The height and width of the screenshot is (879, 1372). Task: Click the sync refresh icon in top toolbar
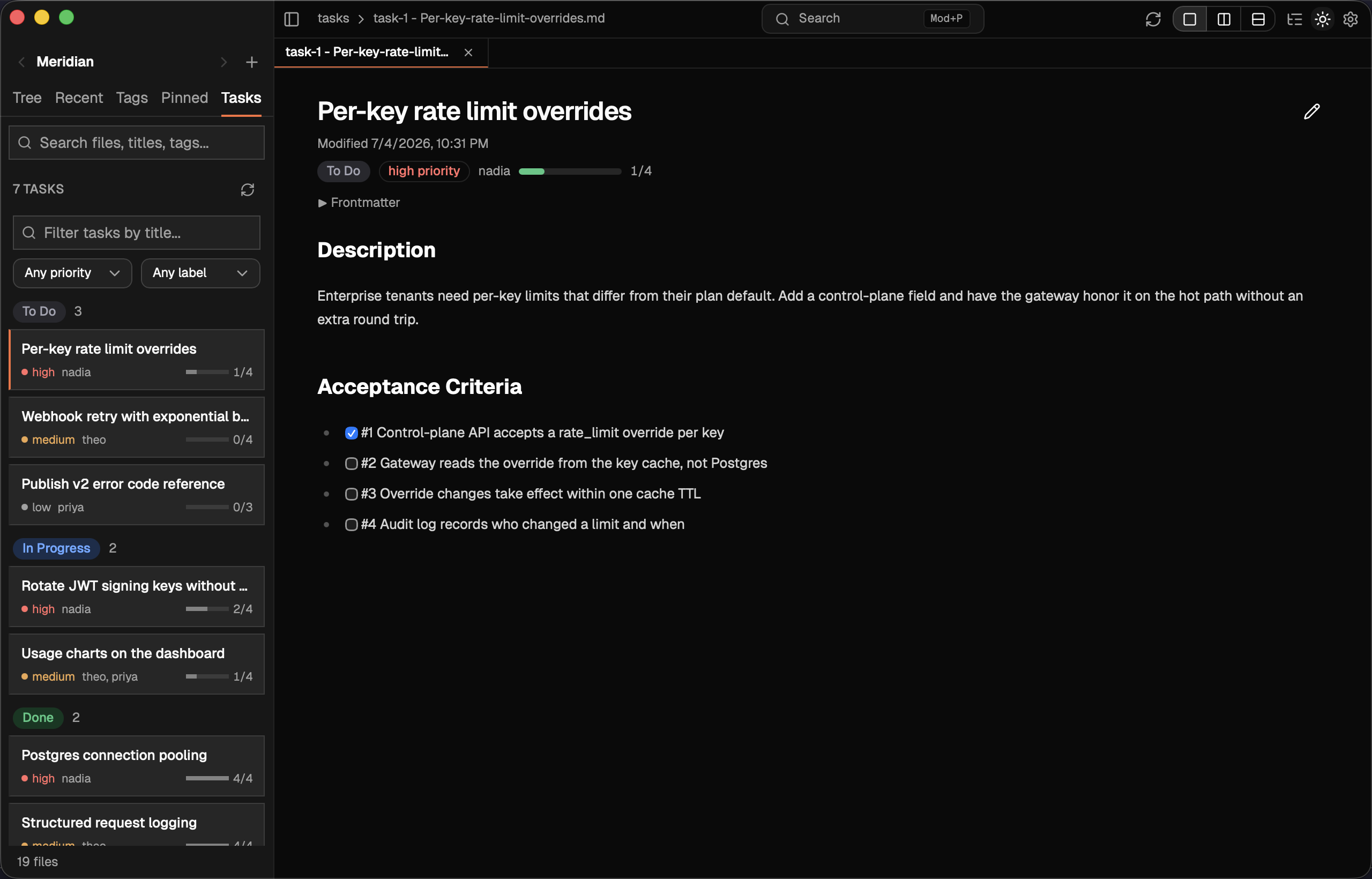click(1153, 19)
